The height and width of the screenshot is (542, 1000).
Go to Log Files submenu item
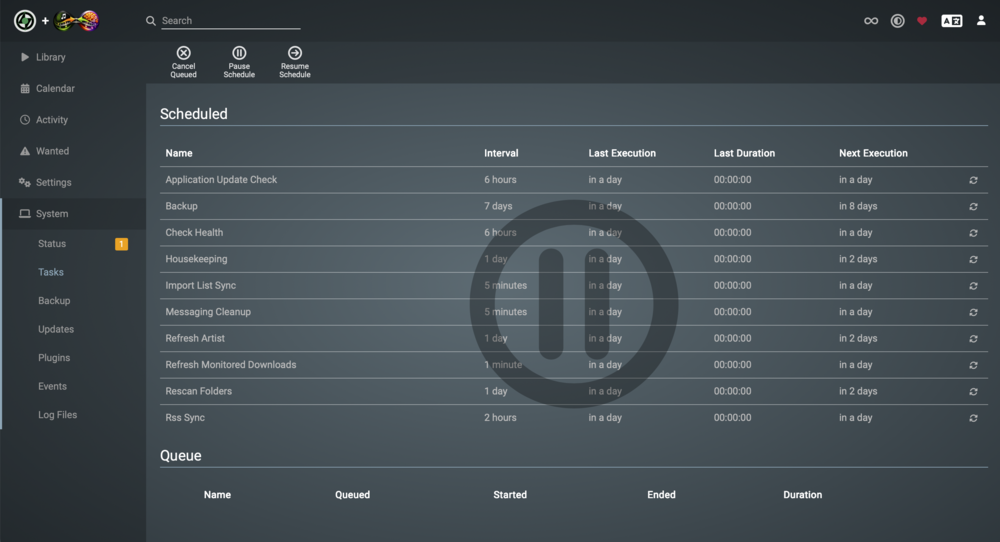tap(57, 414)
